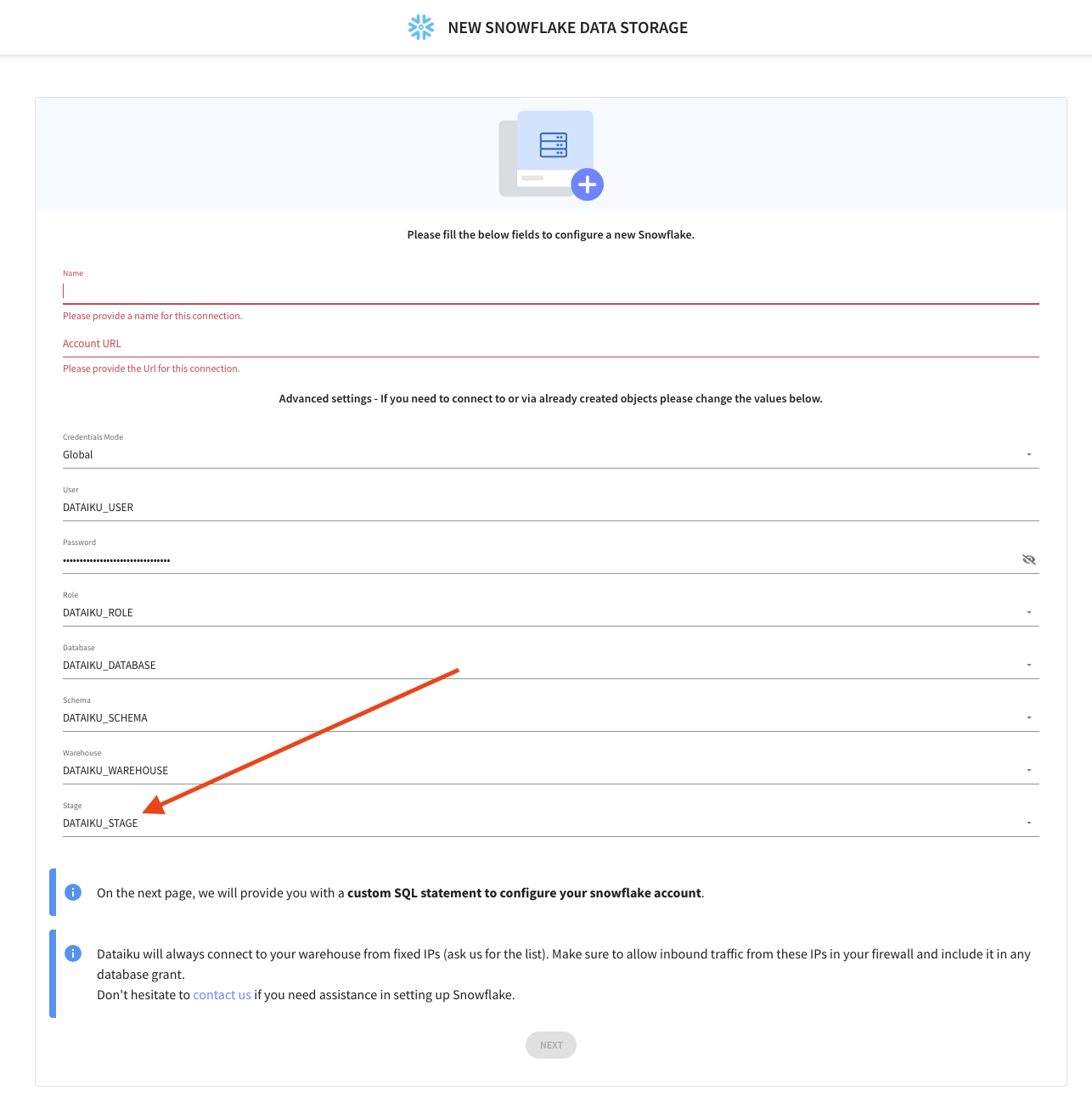
Task: Click the add data storage illustration icon
Action: [551, 155]
